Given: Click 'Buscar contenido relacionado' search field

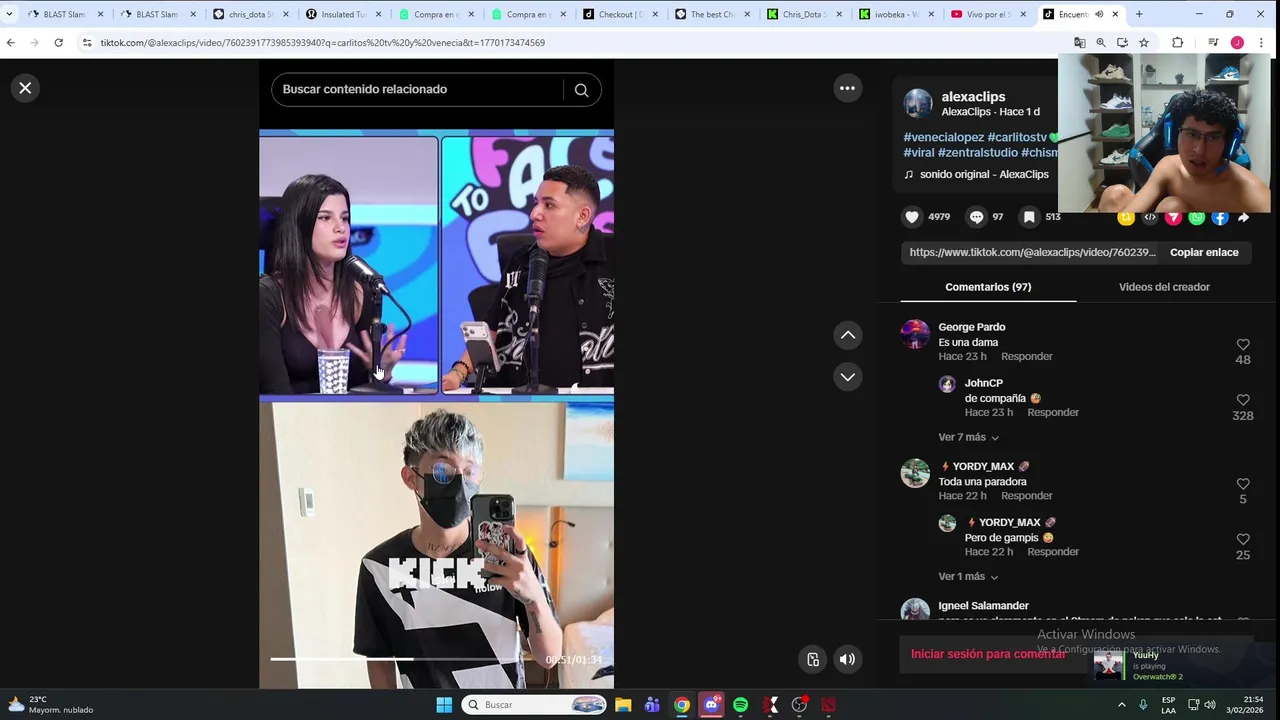Looking at the screenshot, I should point(420,90).
